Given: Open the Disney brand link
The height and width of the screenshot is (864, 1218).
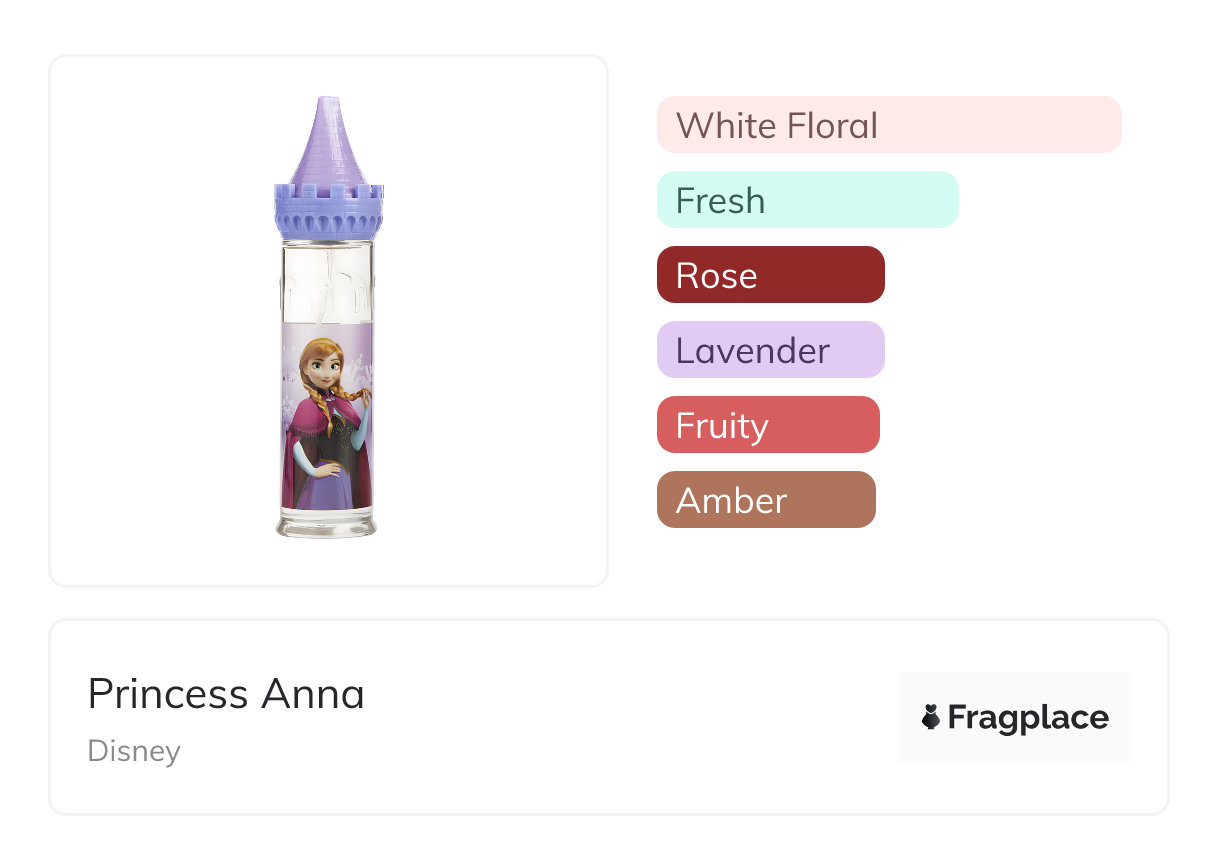Looking at the screenshot, I should pos(134,751).
